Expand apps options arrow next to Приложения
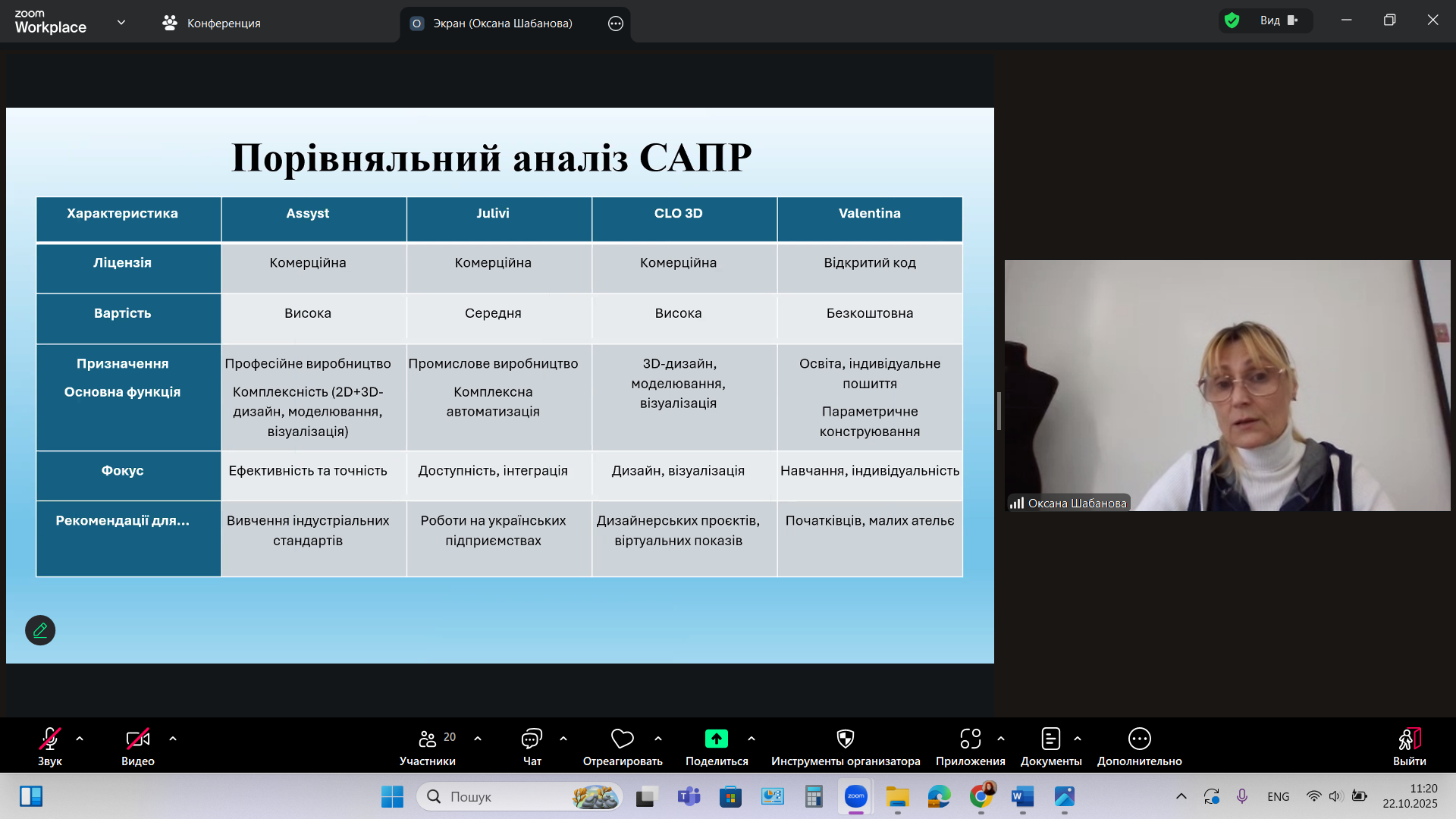Image resolution: width=1456 pixels, height=819 pixels. (x=1001, y=739)
